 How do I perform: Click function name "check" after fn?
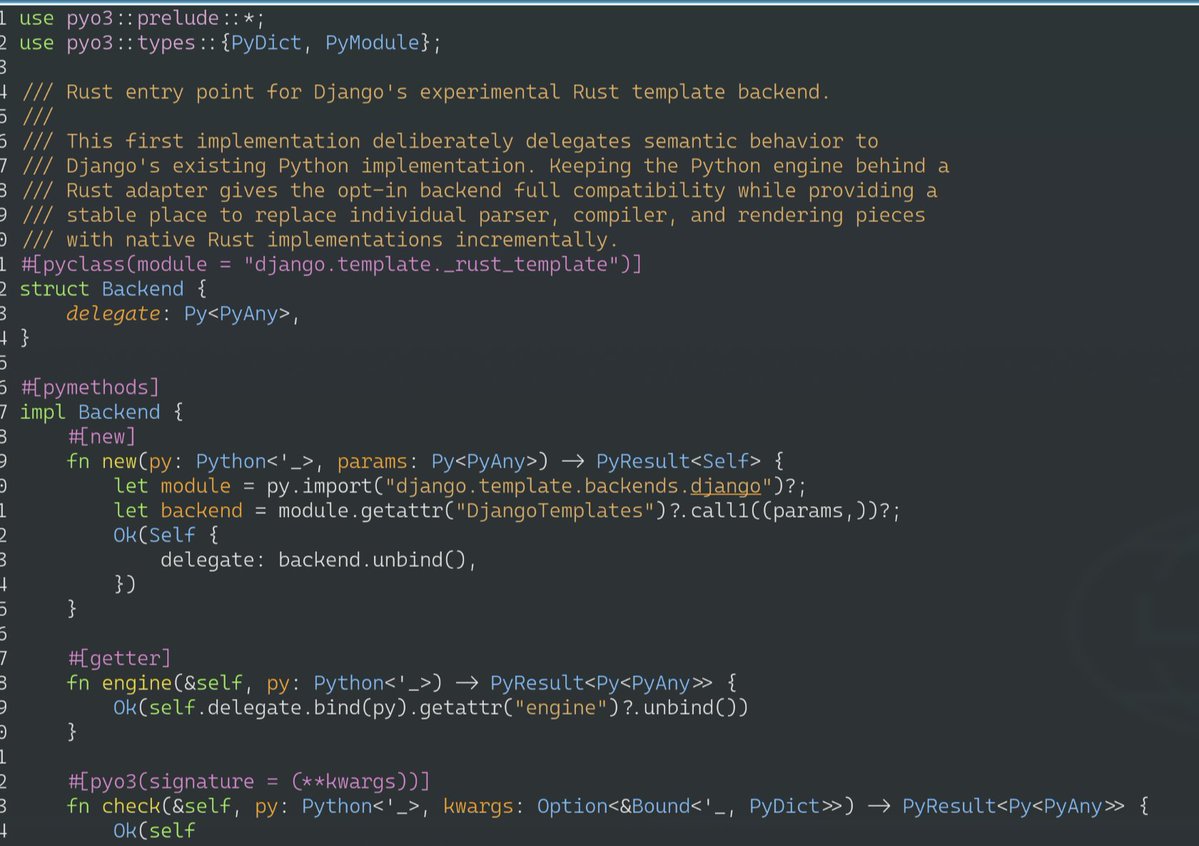click(x=131, y=806)
